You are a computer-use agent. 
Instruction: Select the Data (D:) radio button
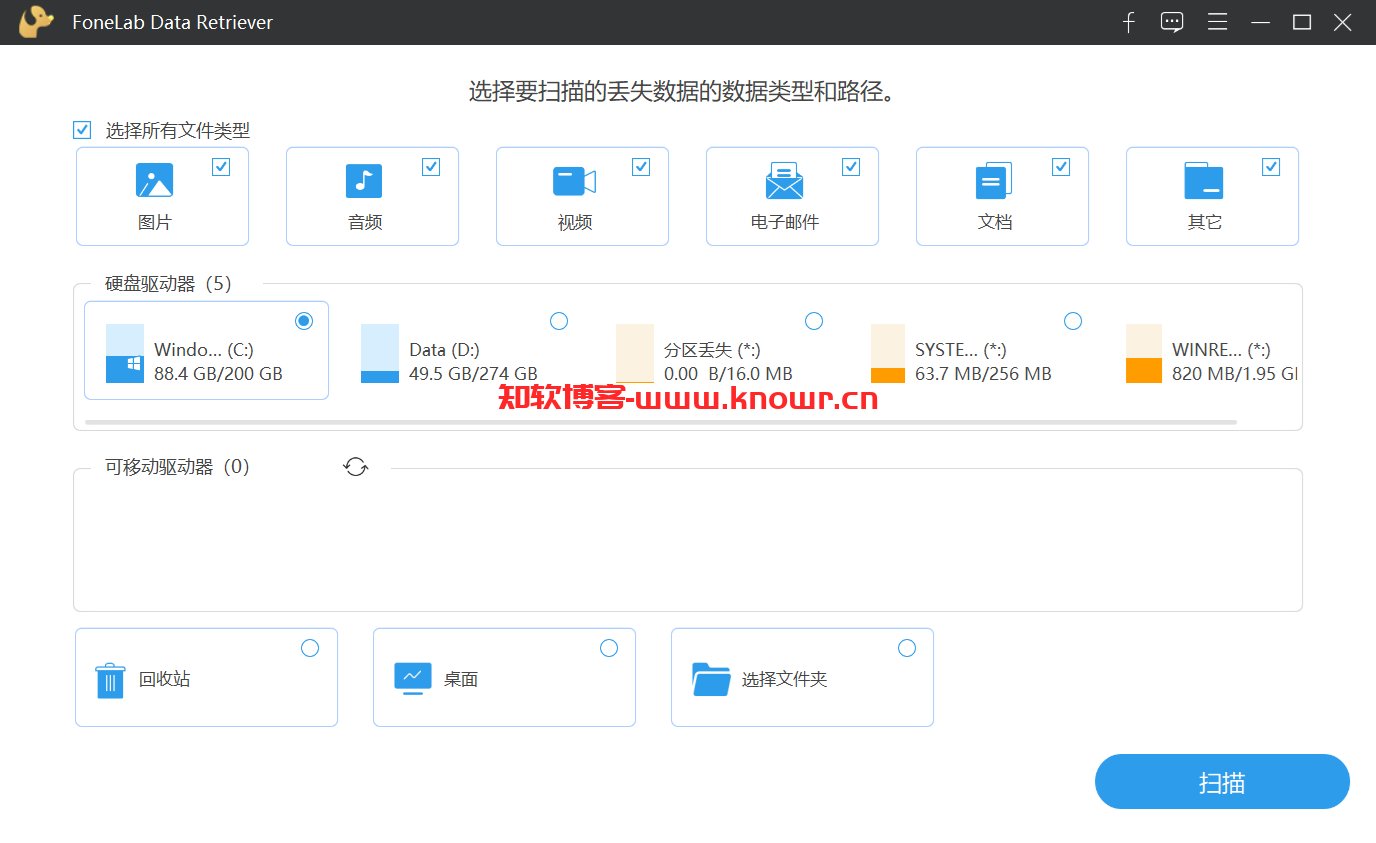click(559, 320)
